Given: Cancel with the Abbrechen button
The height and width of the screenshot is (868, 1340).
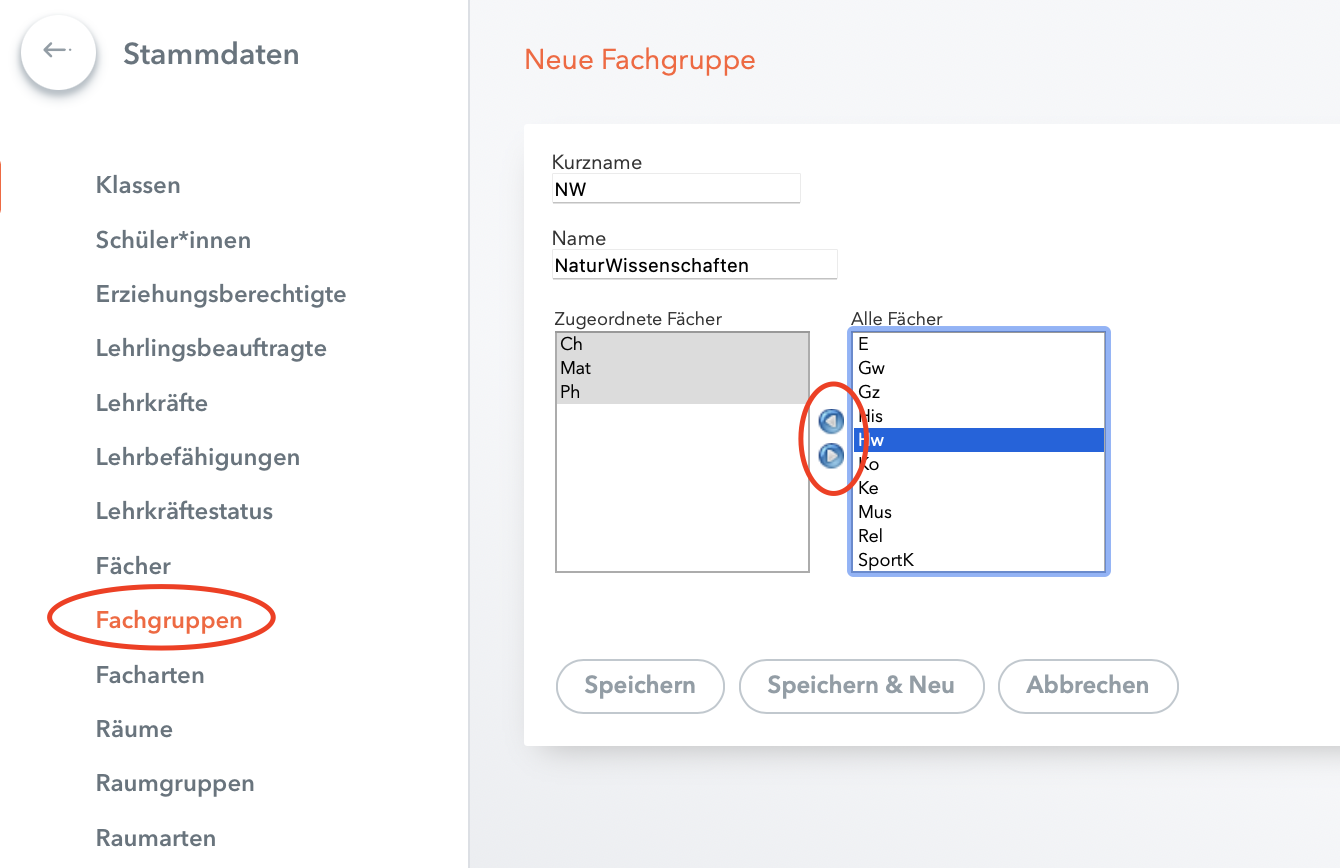Looking at the screenshot, I should coord(1088,686).
